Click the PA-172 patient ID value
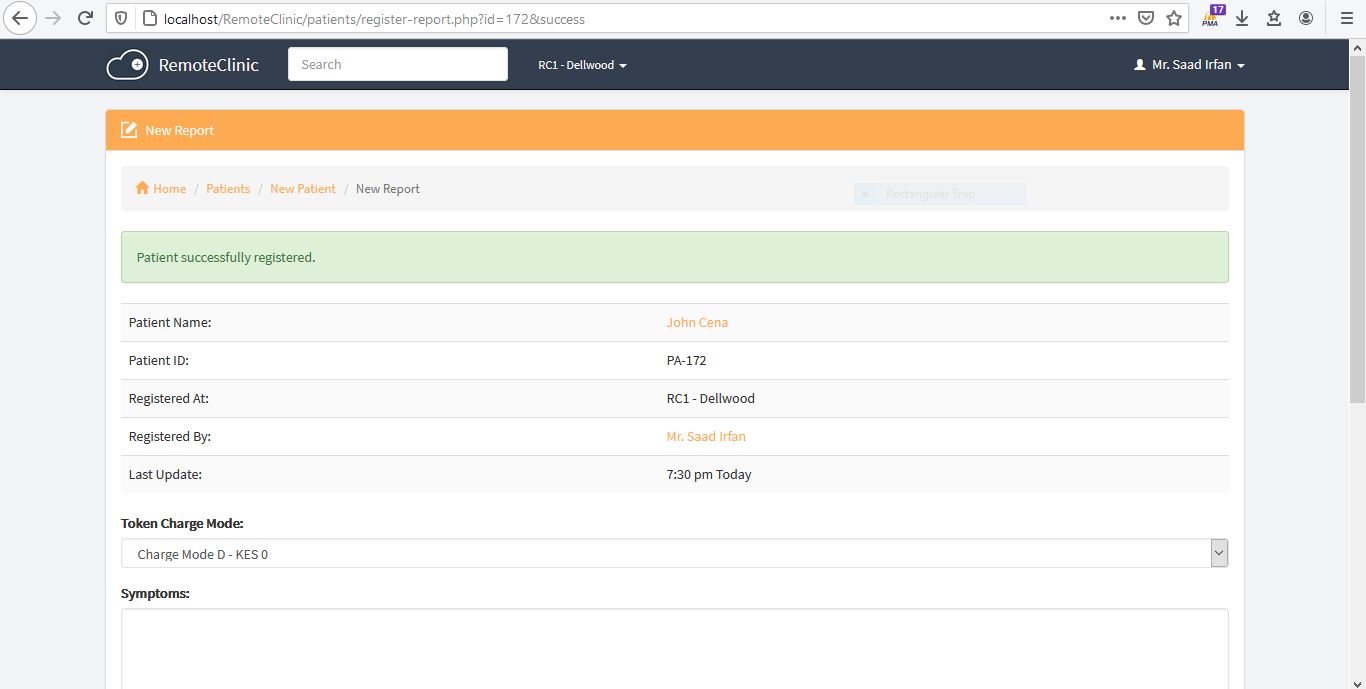Screen dimensions: 1366x689 [x=686, y=360]
